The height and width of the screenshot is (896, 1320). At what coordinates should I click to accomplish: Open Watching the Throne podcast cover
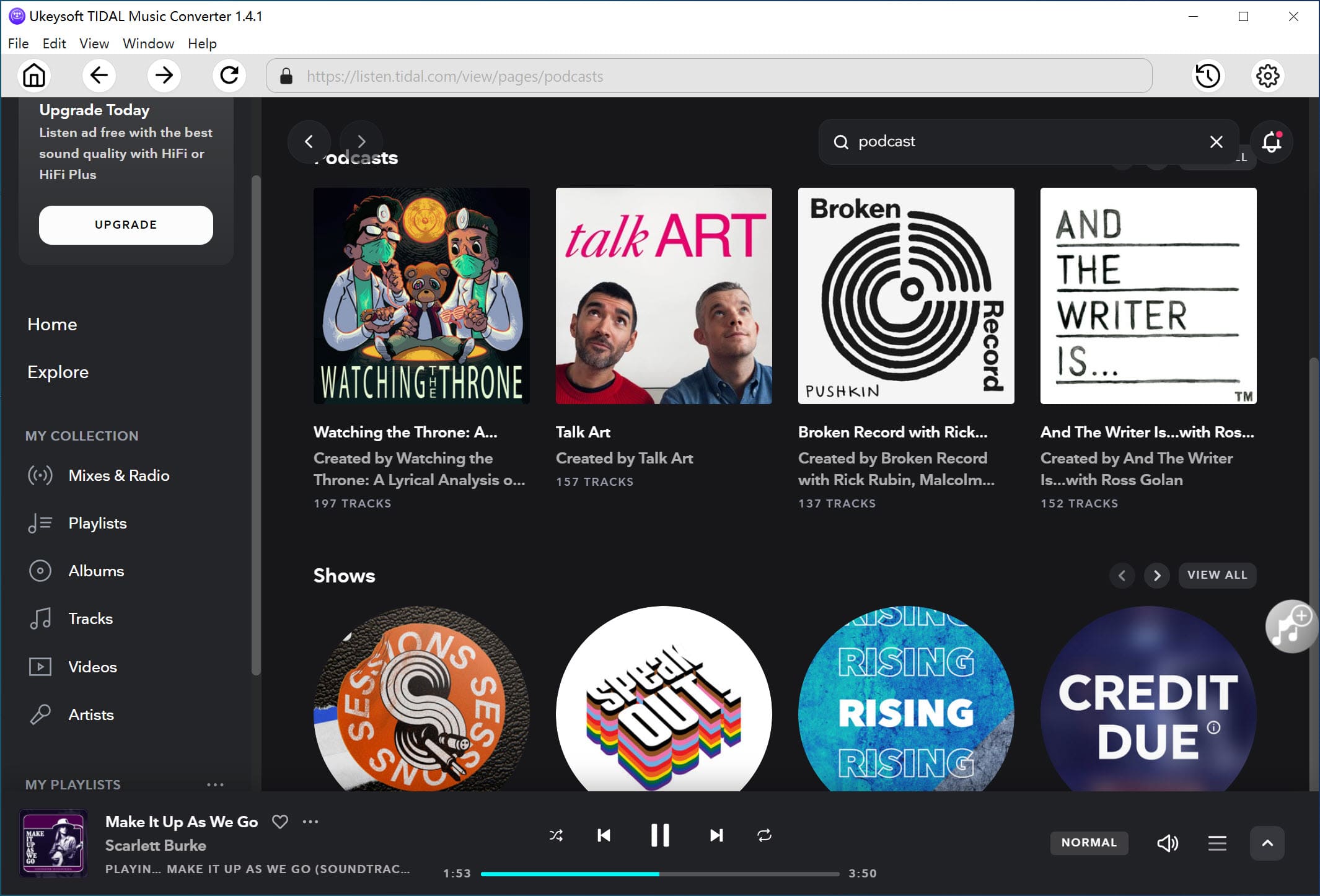(x=421, y=296)
